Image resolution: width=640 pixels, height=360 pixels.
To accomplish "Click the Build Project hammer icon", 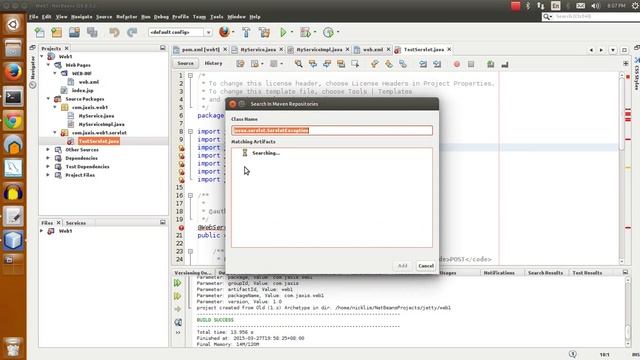I will coord(246,32).
